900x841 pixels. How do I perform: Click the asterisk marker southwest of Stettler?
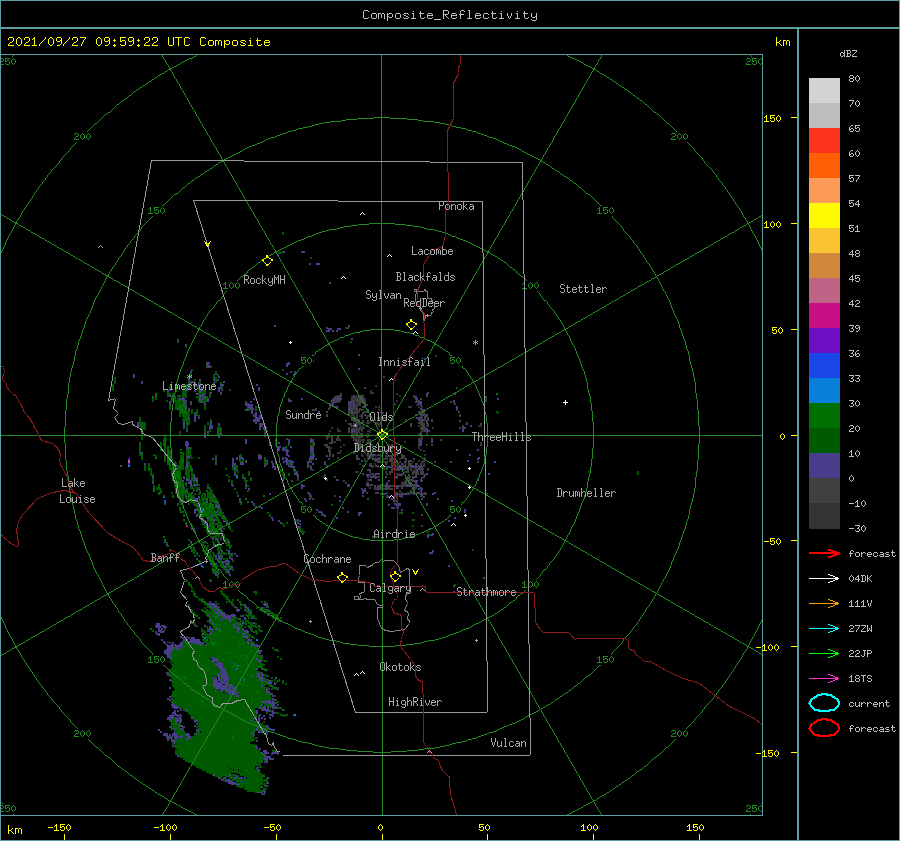(475, 343)
